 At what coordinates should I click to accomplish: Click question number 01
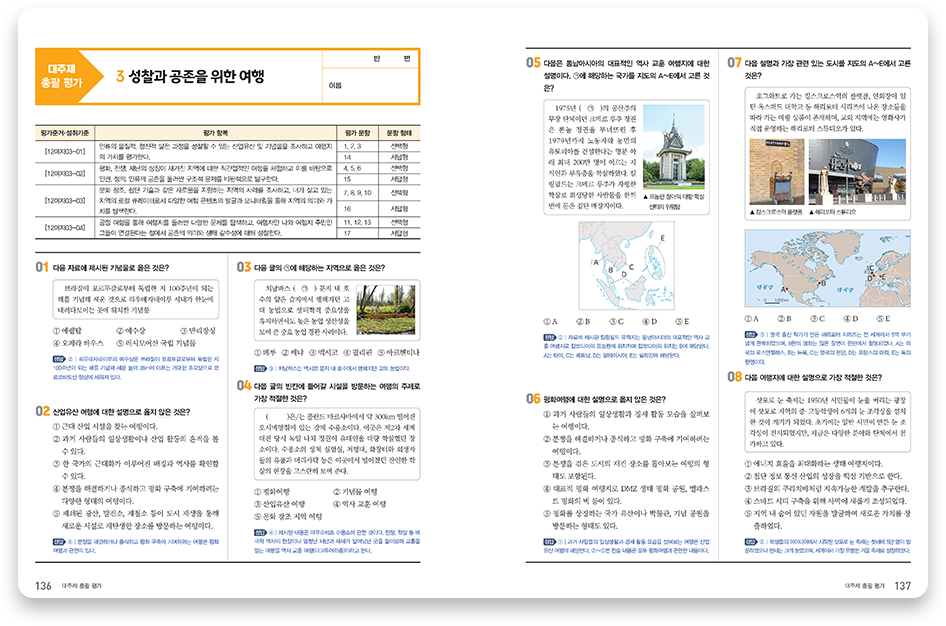point(42,267)
